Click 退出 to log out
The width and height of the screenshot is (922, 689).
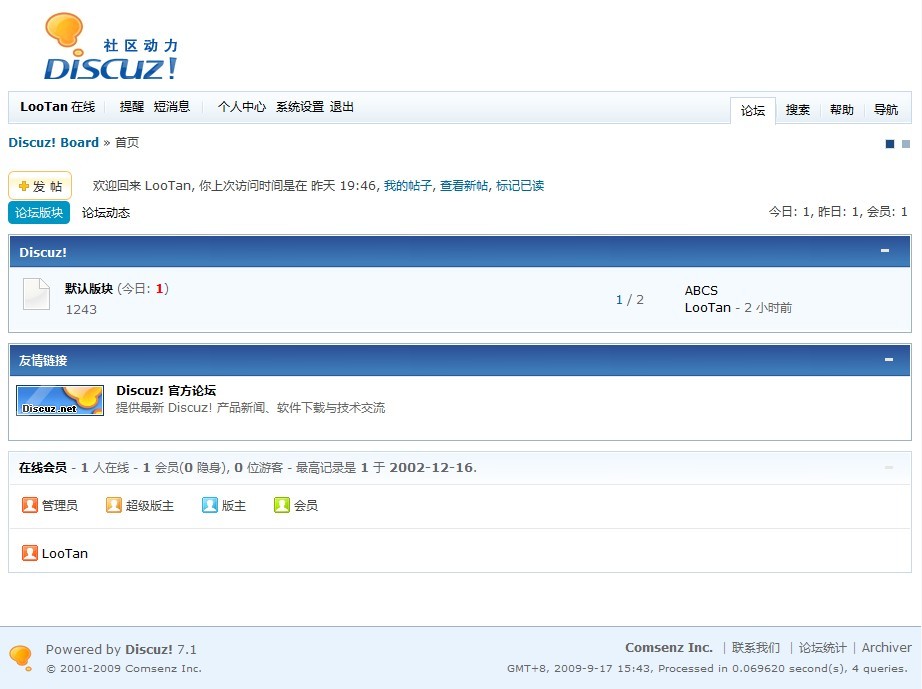pos(342,107)
